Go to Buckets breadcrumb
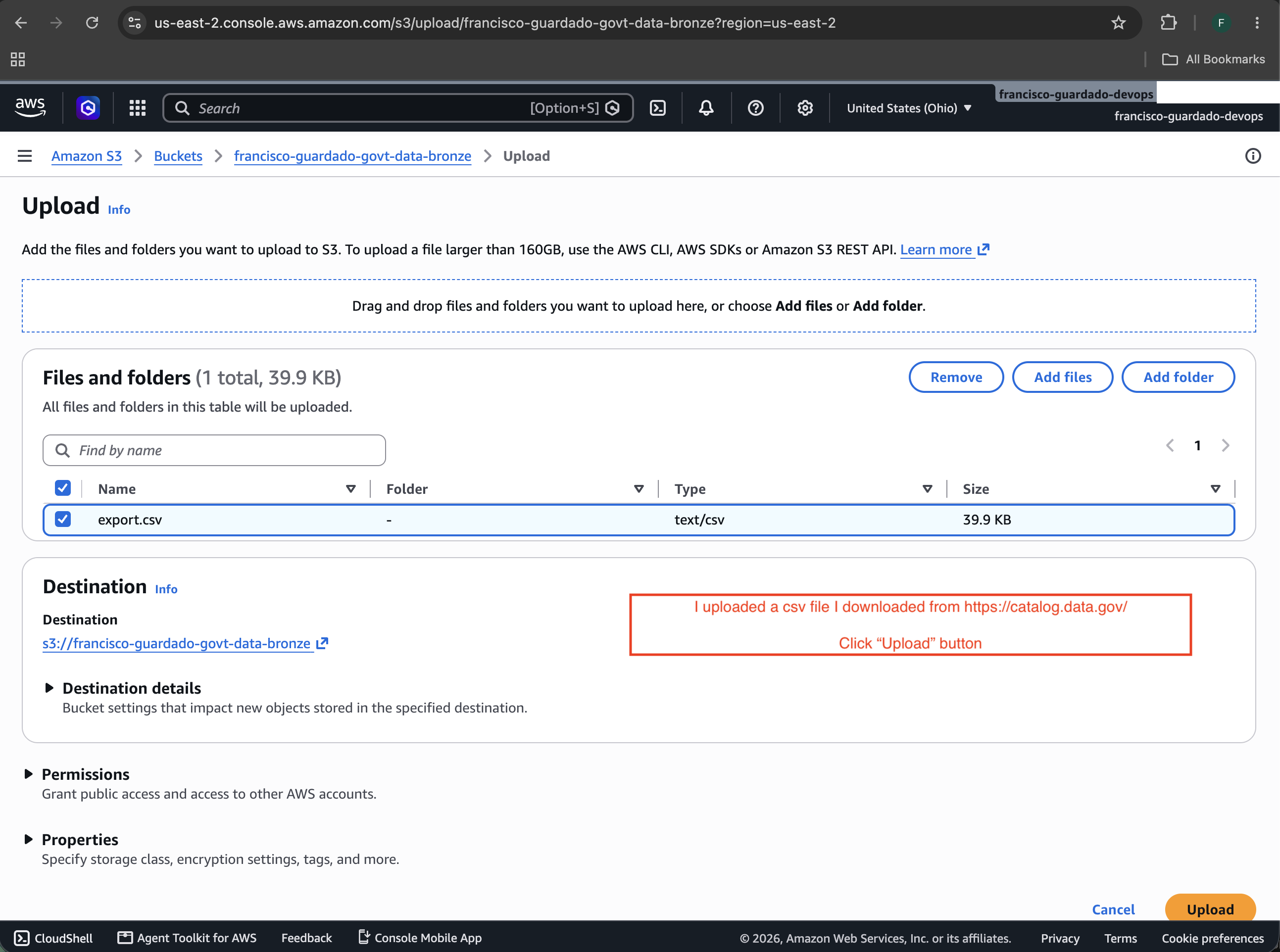Image resolution: width=1280 pixels, height=952 pixels. (178, 156)
